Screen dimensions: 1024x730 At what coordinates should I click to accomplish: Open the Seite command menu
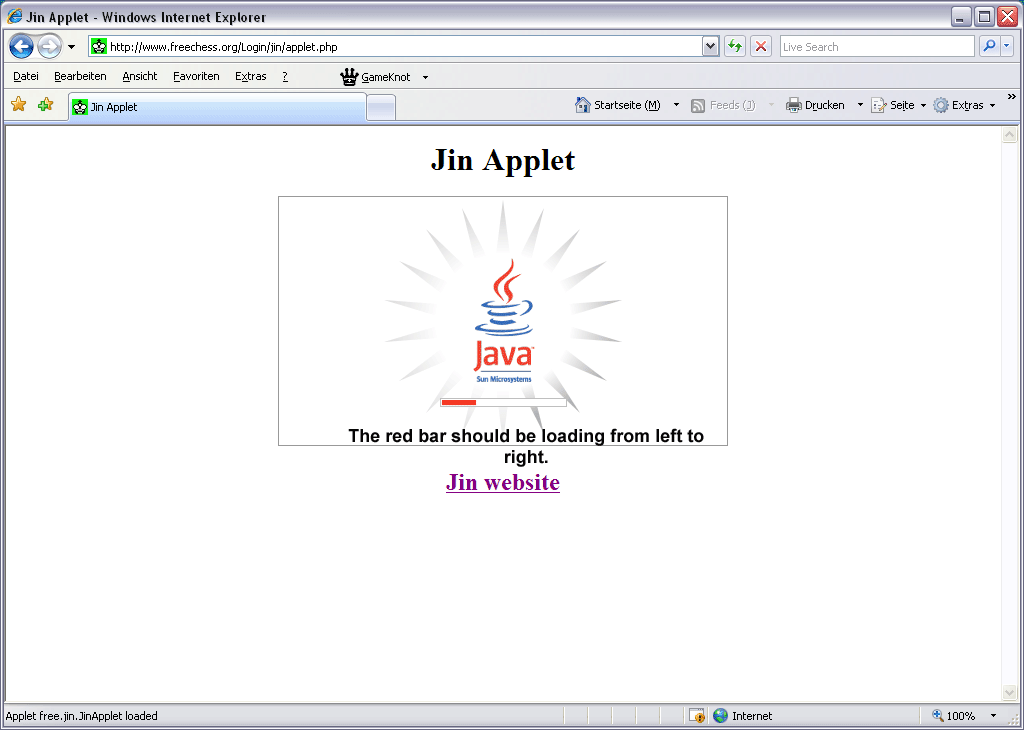(899, 105)
